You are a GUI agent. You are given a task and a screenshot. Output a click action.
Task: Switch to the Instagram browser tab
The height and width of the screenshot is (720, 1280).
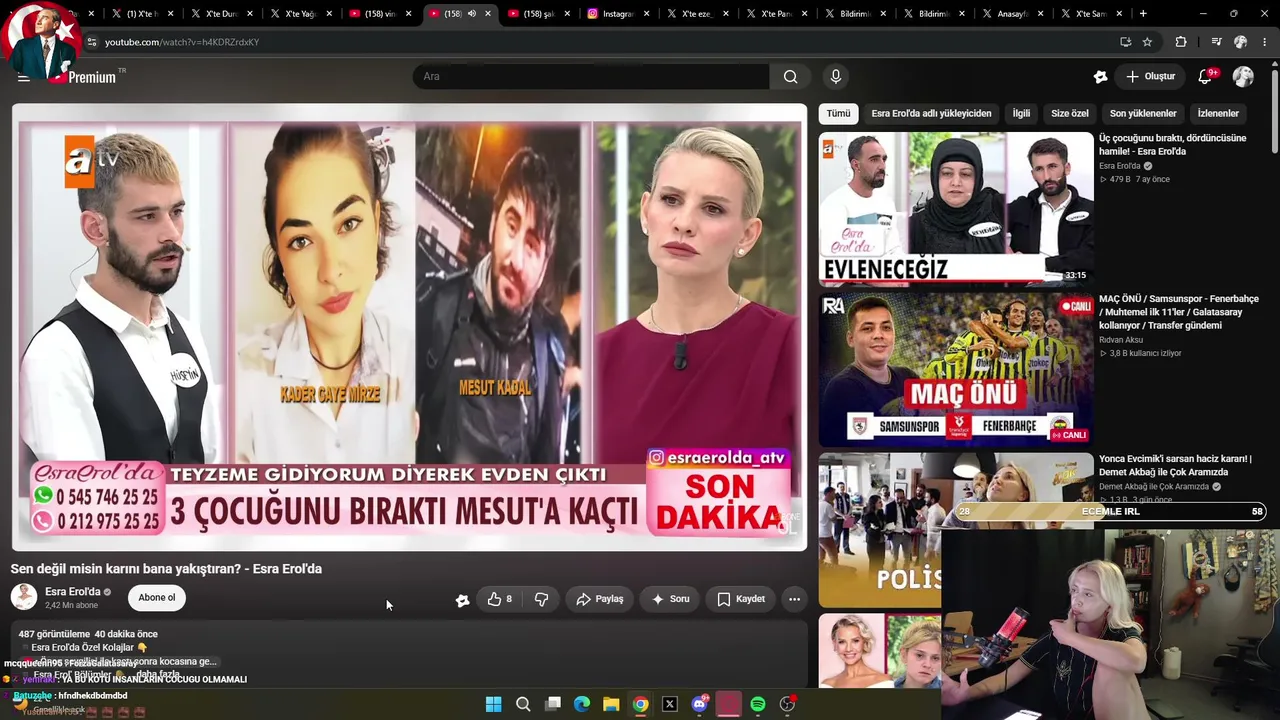(620, 14)
